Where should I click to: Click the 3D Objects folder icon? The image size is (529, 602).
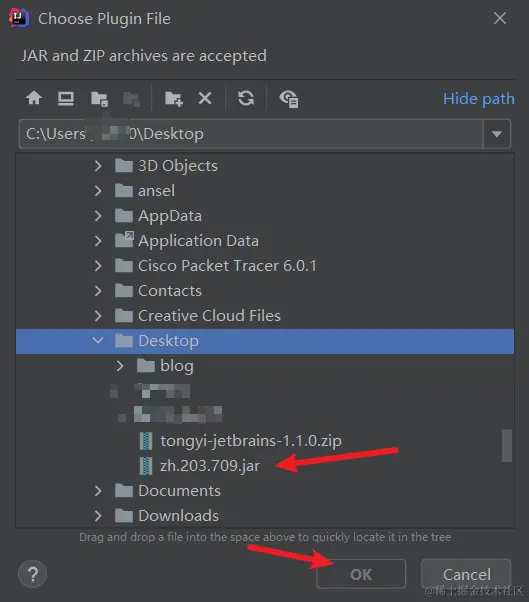click(124, 166)
